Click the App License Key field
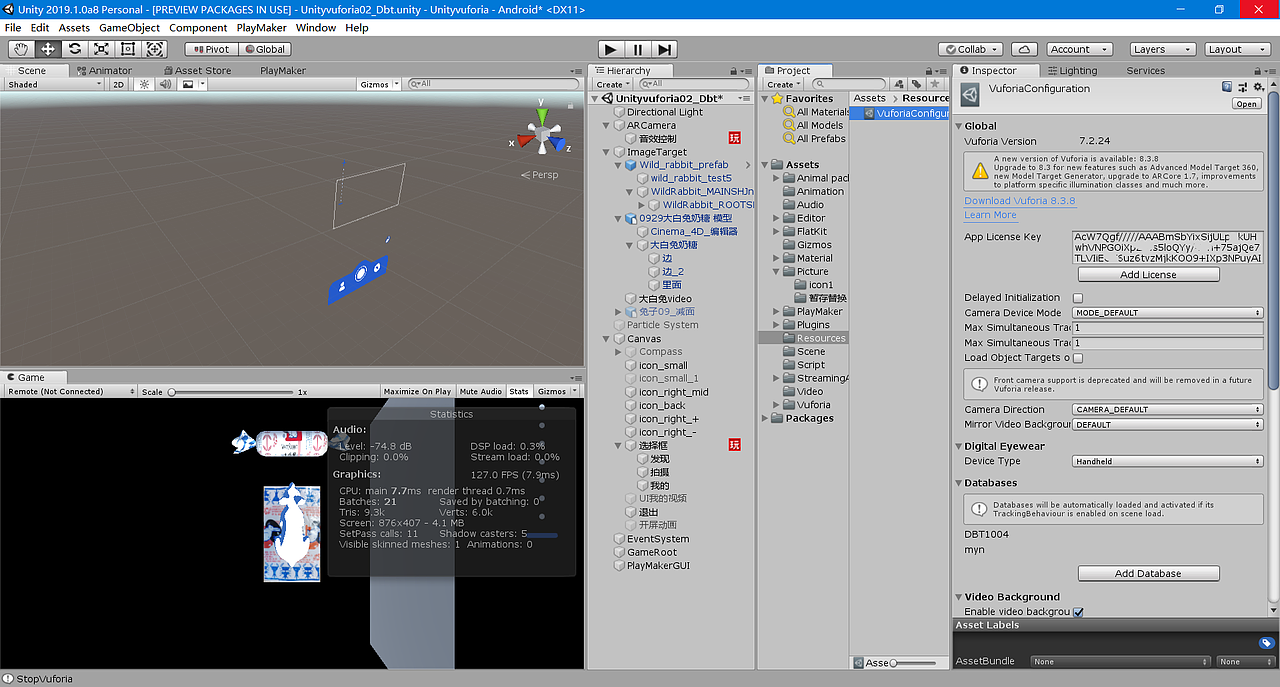The image size is (1280, 687). click(1168, 248)
